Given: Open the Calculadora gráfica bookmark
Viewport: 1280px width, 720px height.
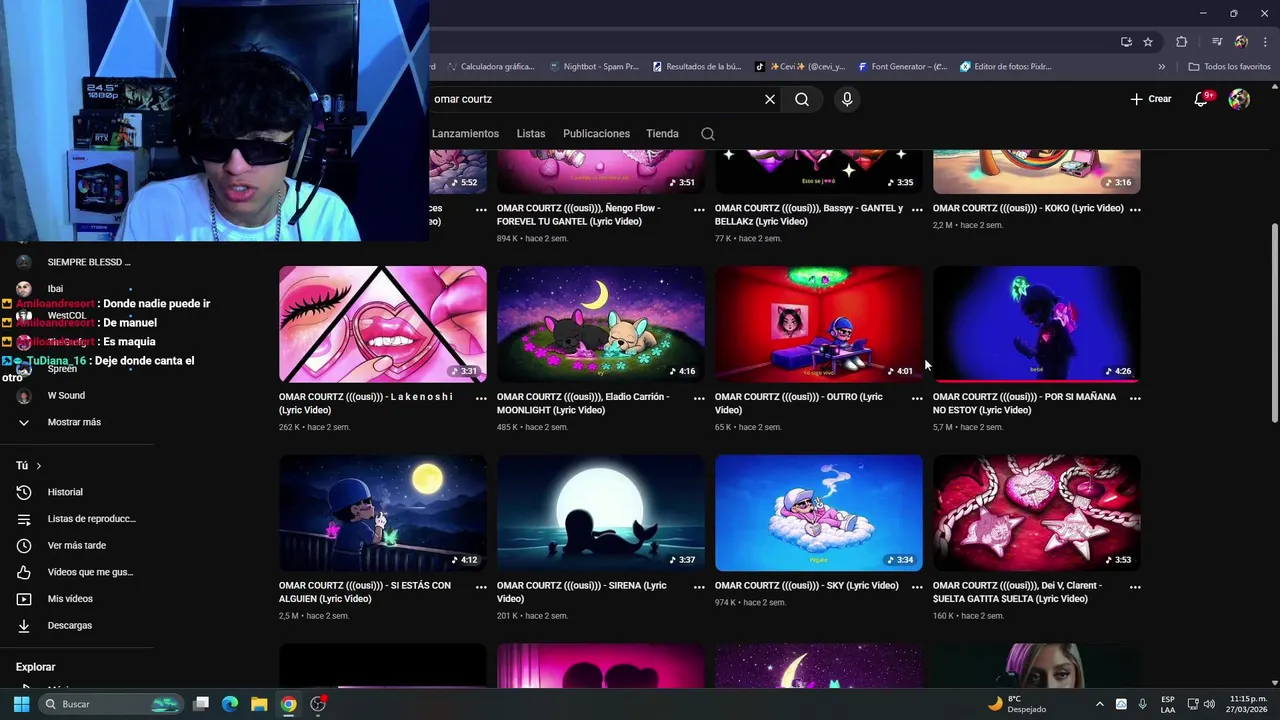Looking at the screenshot, I should coord(491,67).
